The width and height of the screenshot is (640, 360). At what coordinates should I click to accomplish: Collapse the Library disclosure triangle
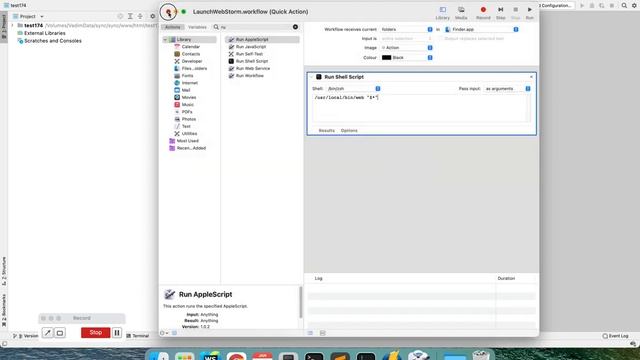coord(165,40)
